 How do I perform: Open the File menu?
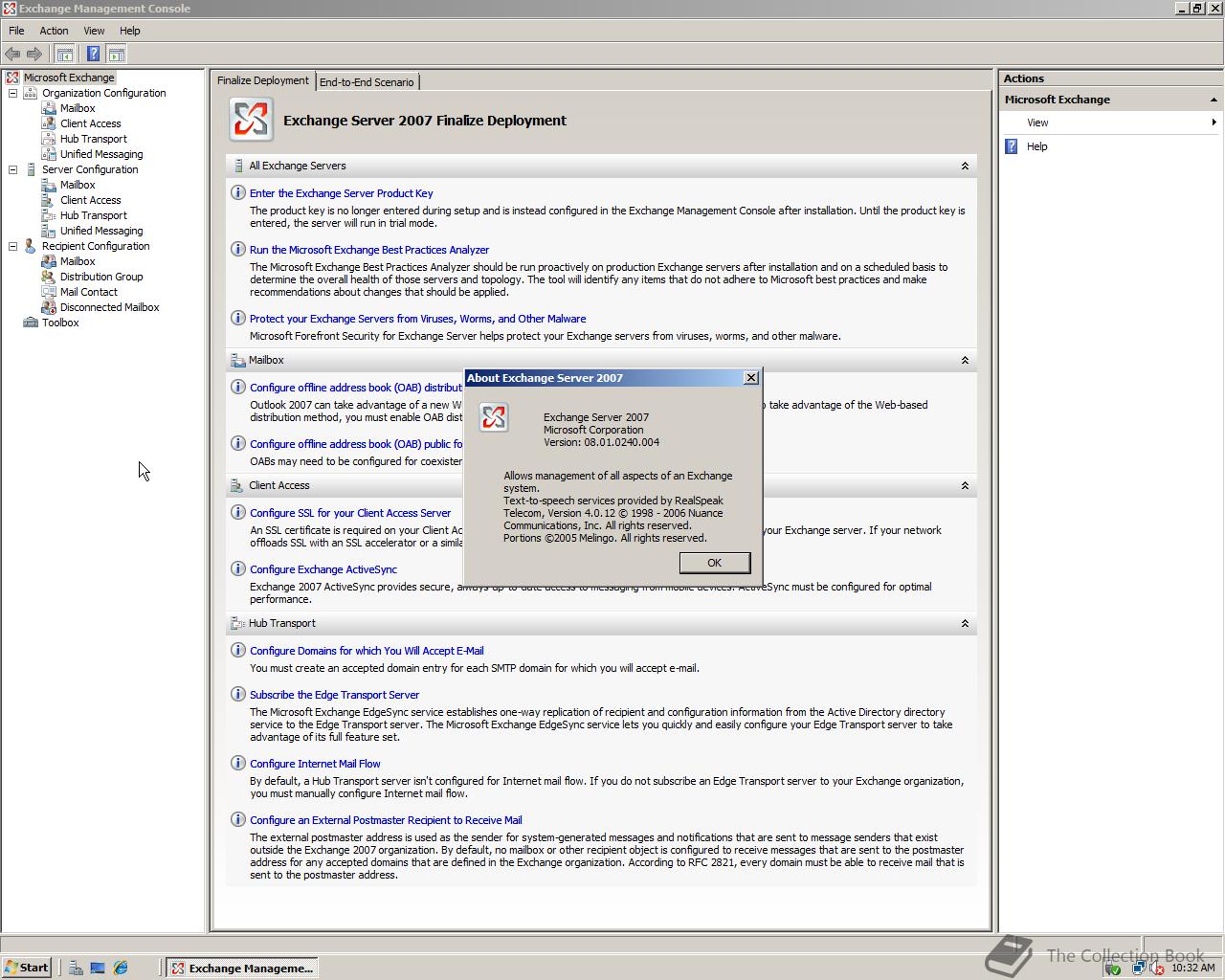16,31
